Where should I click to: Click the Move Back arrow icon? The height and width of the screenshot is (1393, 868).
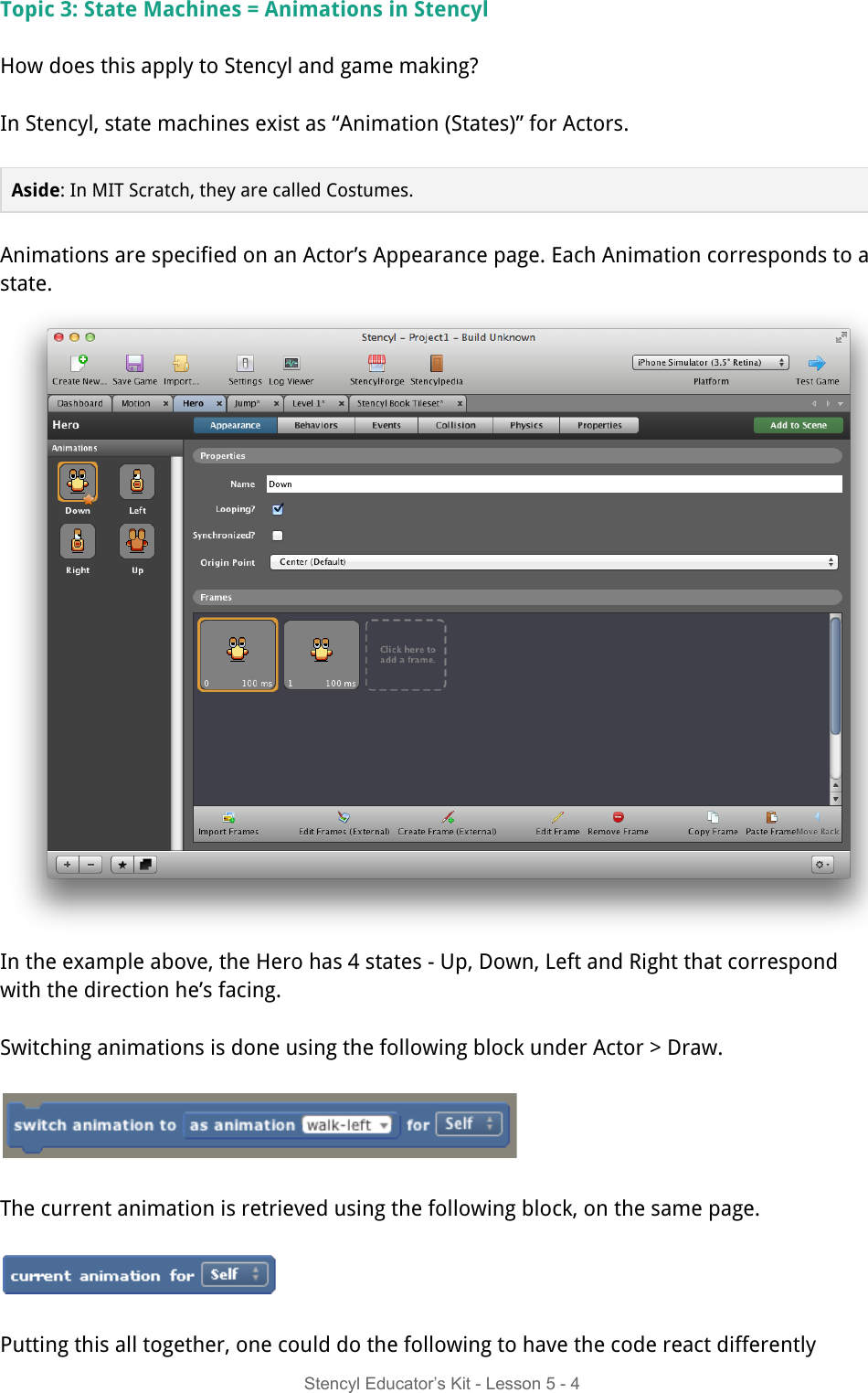coord(818,817)
